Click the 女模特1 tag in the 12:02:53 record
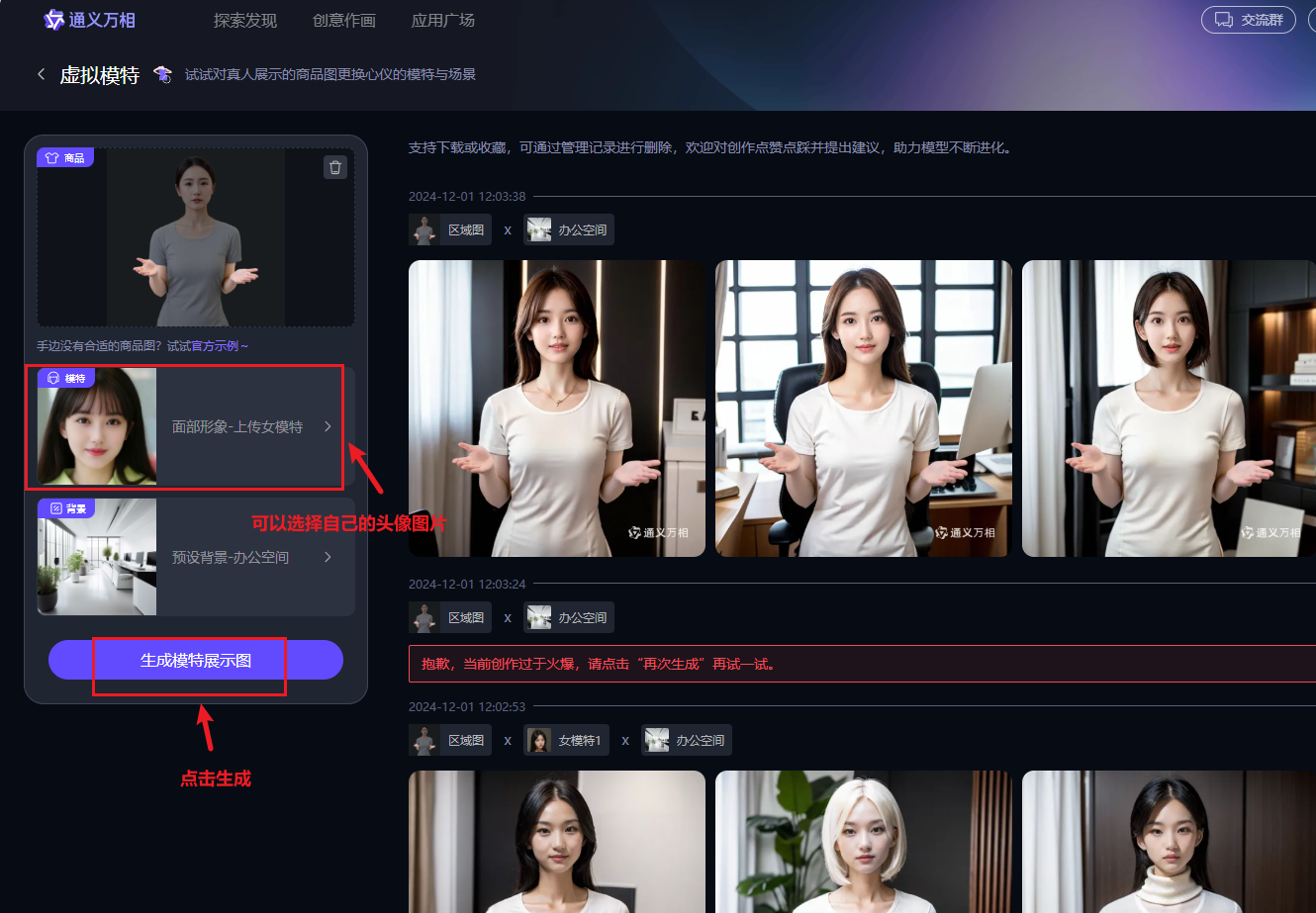 [x=566, y=740]
